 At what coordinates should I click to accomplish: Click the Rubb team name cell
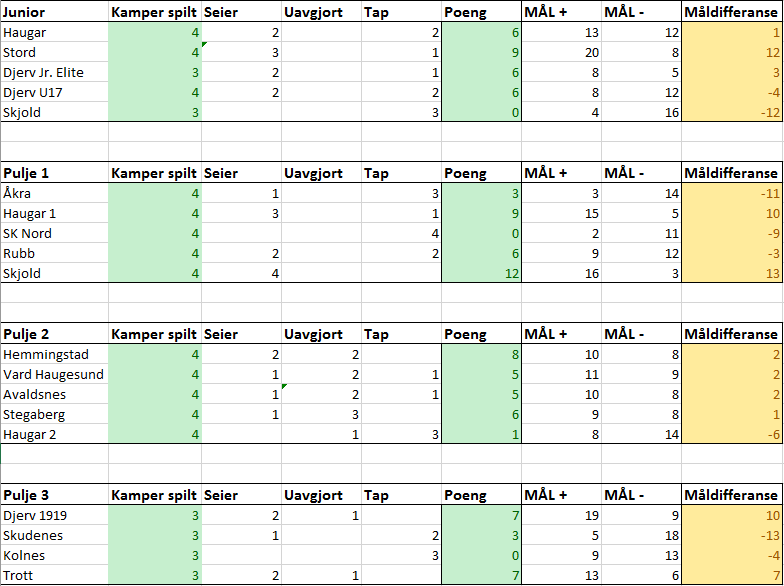[54, 253]
